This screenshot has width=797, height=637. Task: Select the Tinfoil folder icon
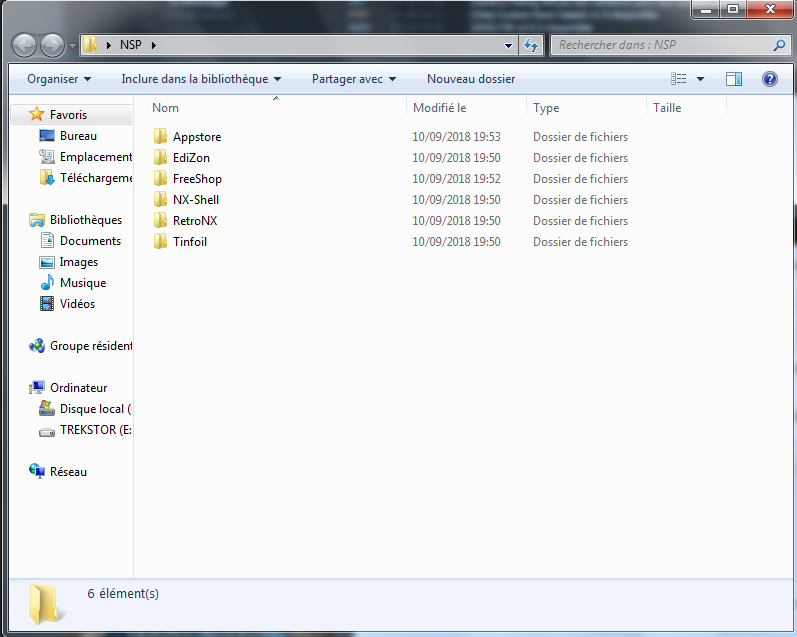tap(160, 241)
